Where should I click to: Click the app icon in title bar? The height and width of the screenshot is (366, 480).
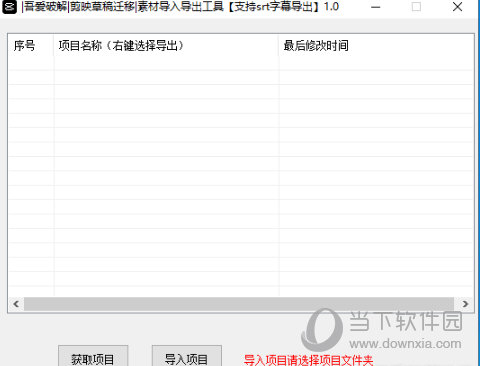[x=9, y=7]
